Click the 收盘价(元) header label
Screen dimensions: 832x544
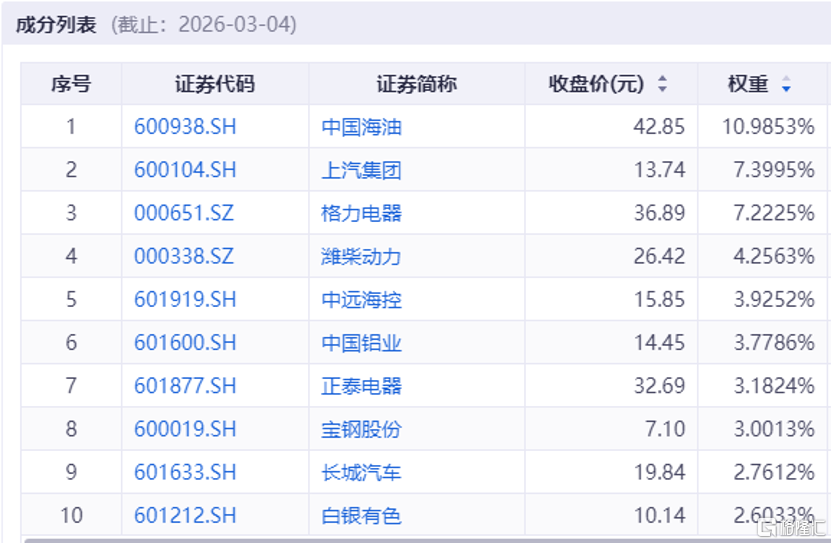coord(596,84)
